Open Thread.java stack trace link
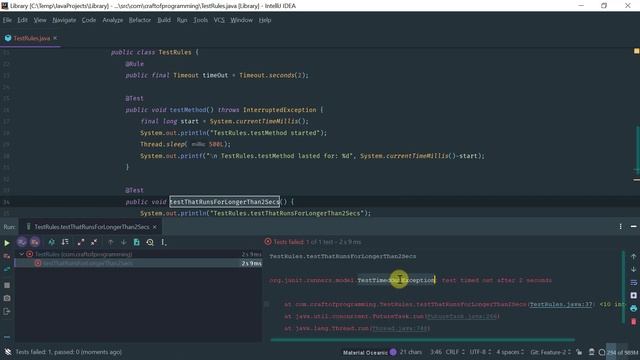The image size is (640, 360). tap(400, 328)
